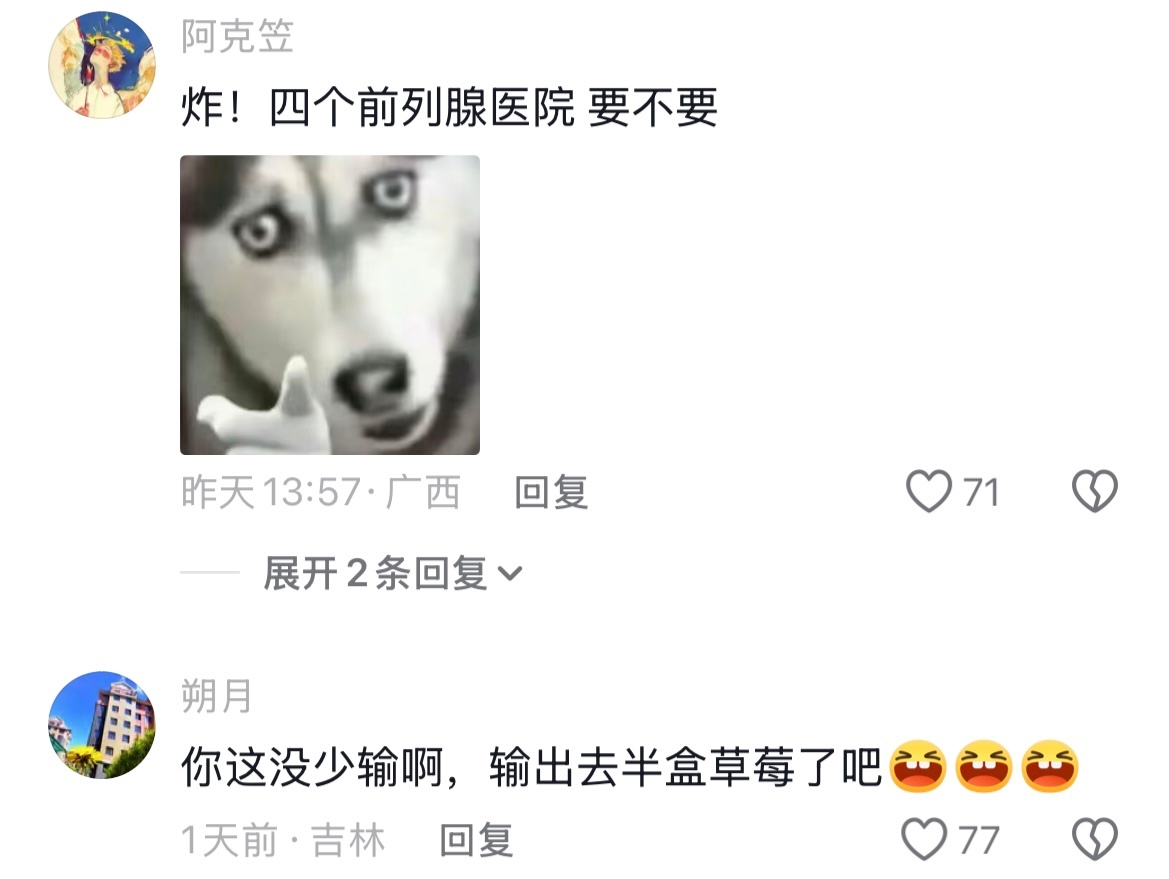1169x879 pixels.
Task: Select comment text 你这没少输啊
Action: (x=312, y=767)
